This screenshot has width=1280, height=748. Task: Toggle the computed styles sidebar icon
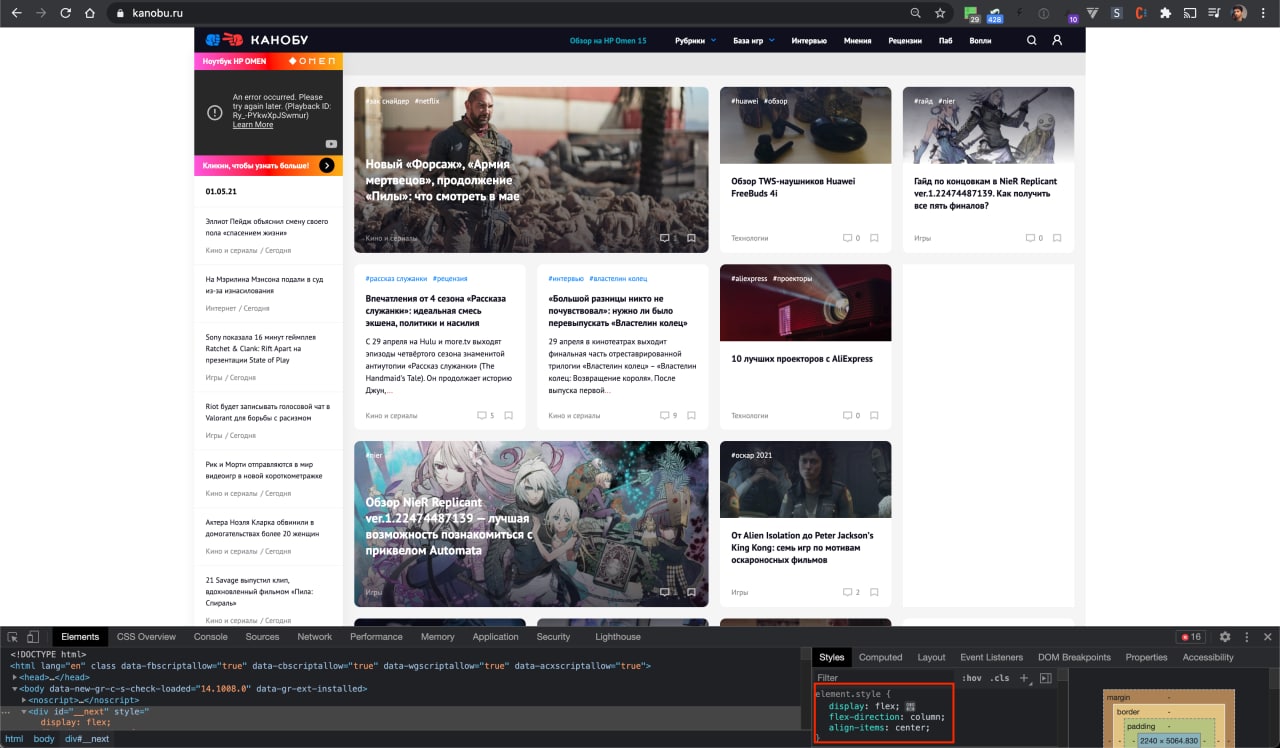click(x=1045, y=678)
